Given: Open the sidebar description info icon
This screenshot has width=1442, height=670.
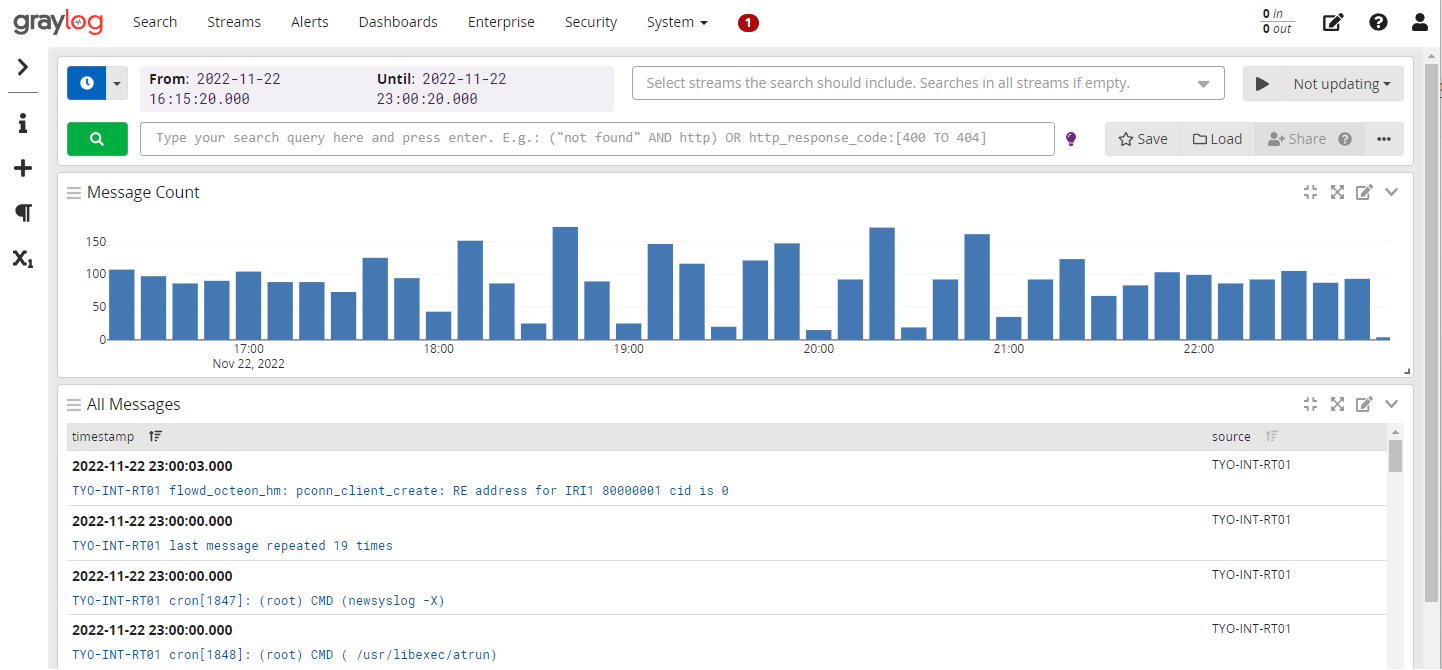Looking at the screenshot, I should 23,124.
